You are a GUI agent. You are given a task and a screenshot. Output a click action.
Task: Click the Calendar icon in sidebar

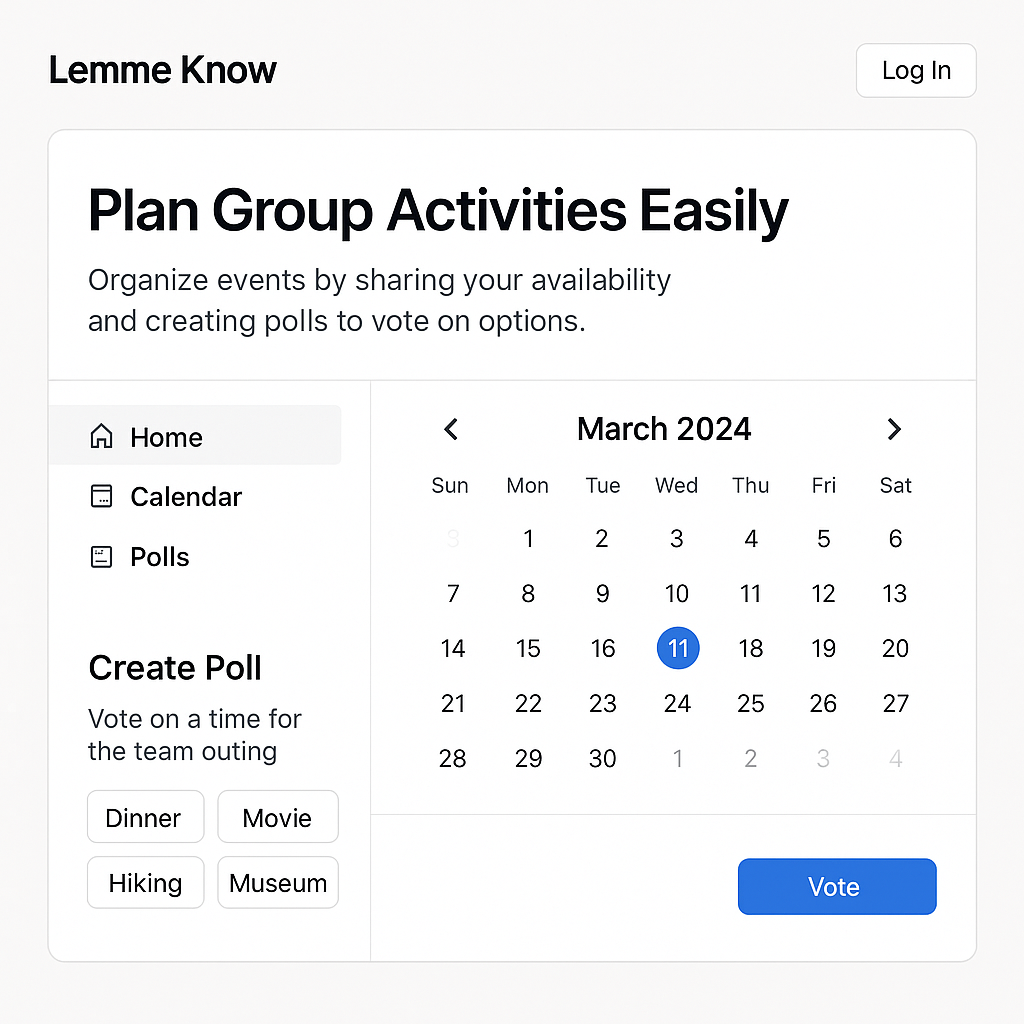101,497
